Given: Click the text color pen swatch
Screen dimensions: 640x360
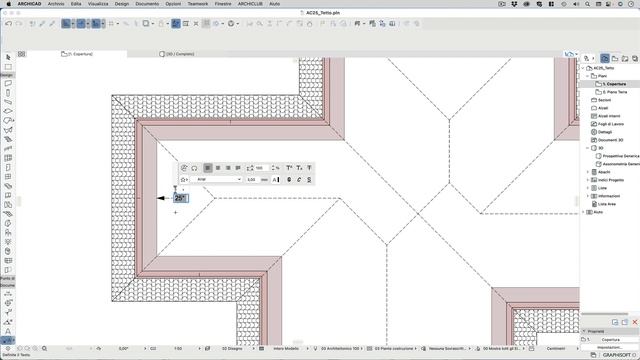Looking at the screenshot, I should 276,180.
